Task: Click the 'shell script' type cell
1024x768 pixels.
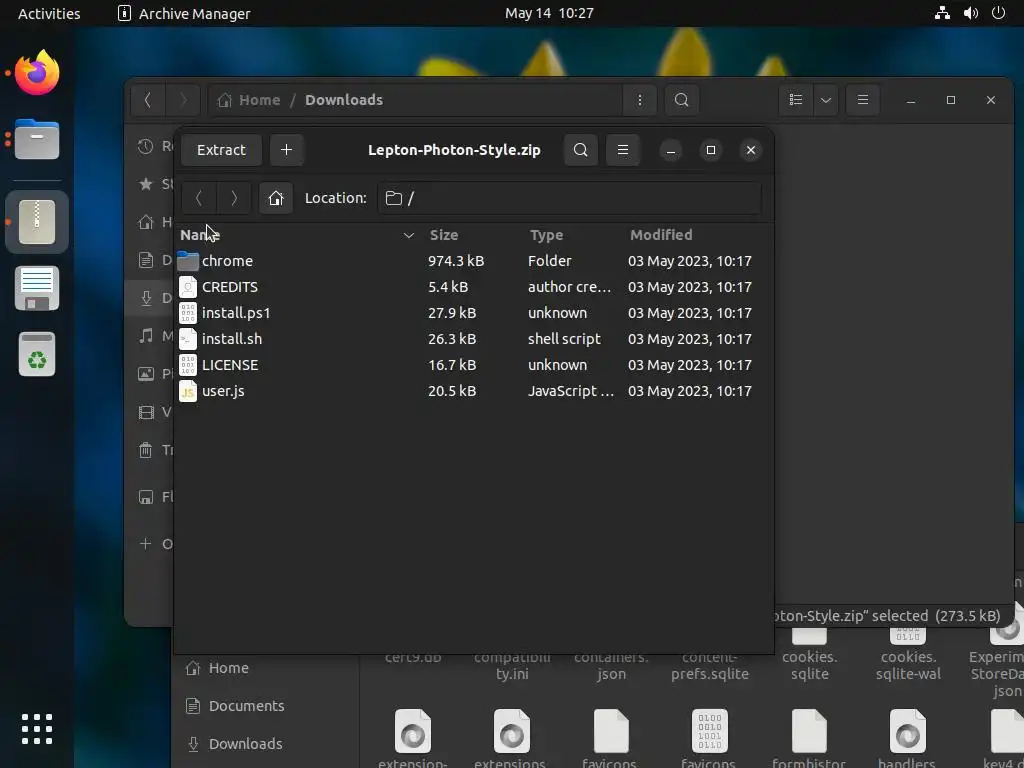Action: coord(564,339)
